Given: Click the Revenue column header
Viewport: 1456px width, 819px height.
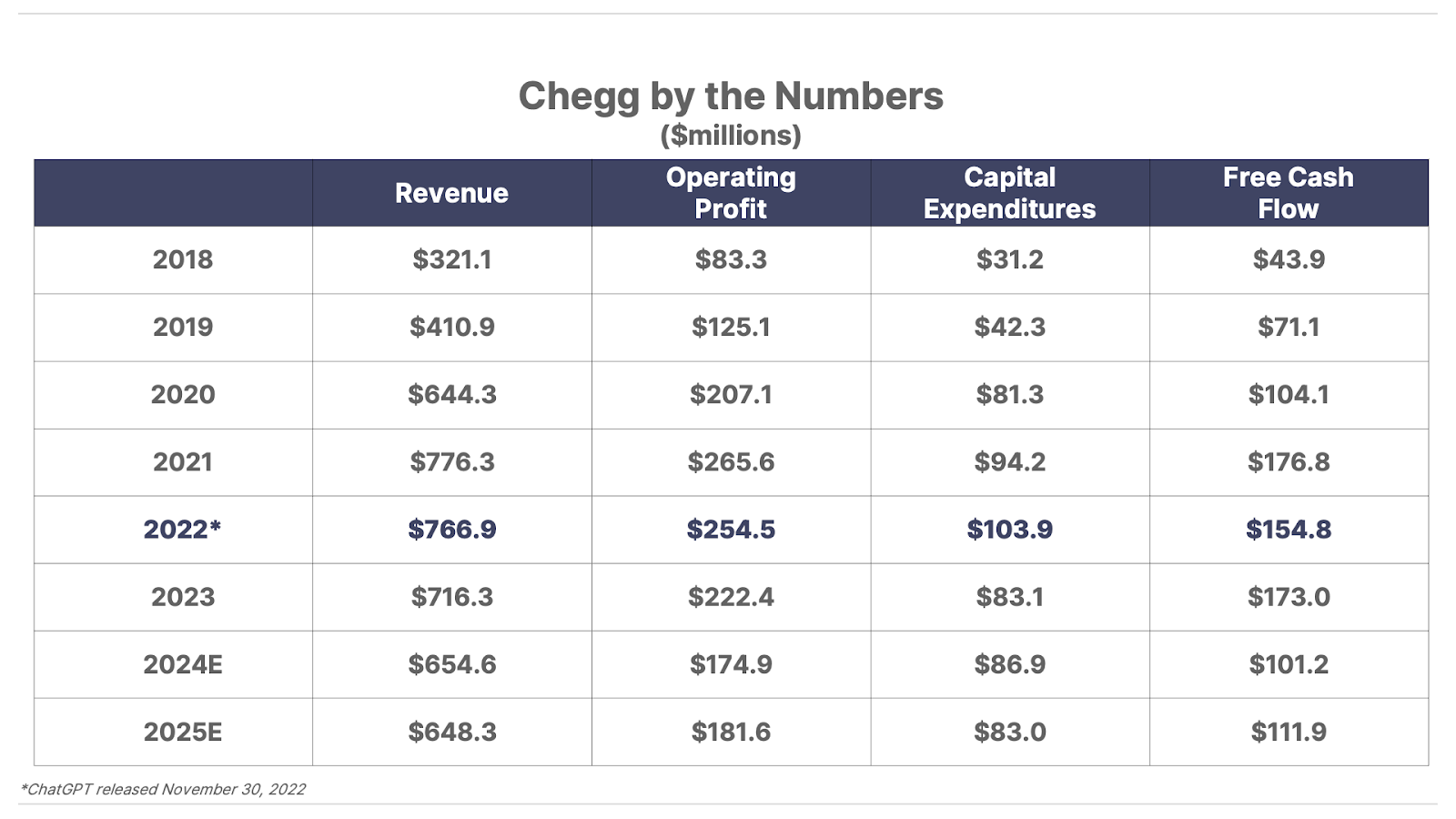Looking at the screenshot, I should pyautogui.click(x=451, y=193).
